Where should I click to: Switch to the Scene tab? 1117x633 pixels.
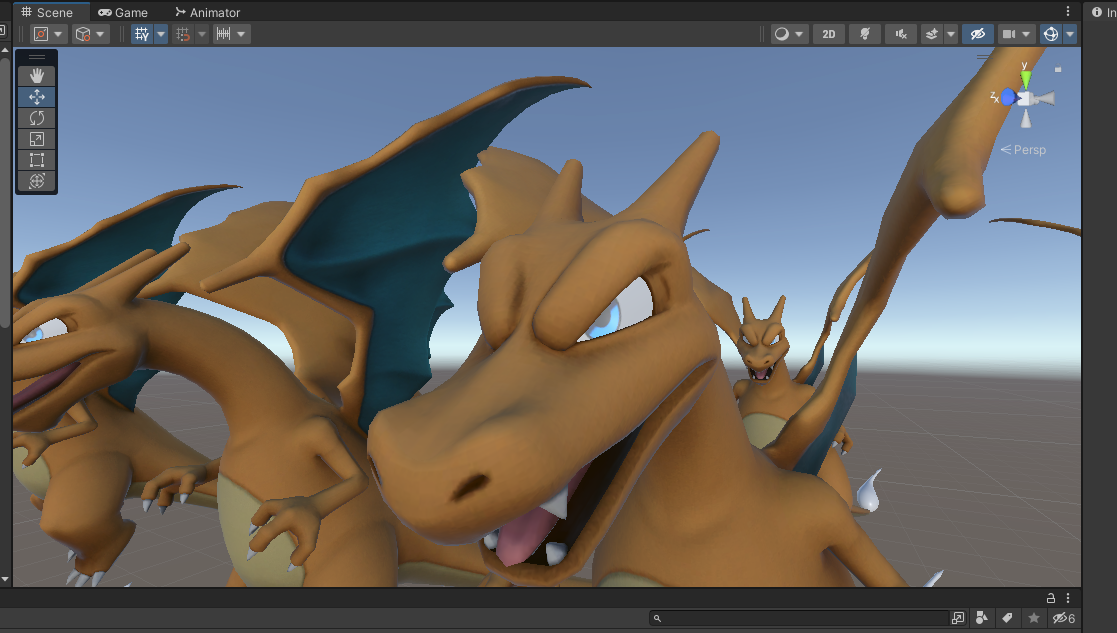click(x=47, y=12)
